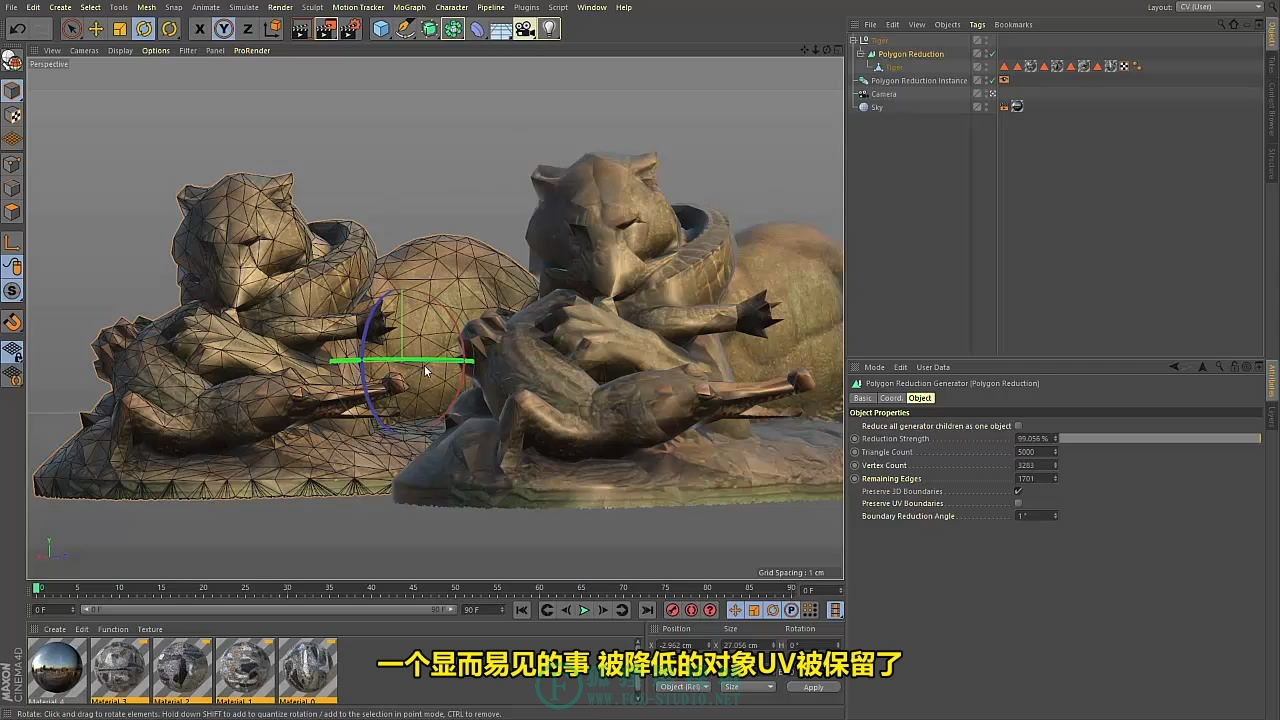Select the Polygon Reduction Instance object
Image resolution: width=1280 pixels, height=720 pixels.
pyautogui.click(x=919, y=81)
